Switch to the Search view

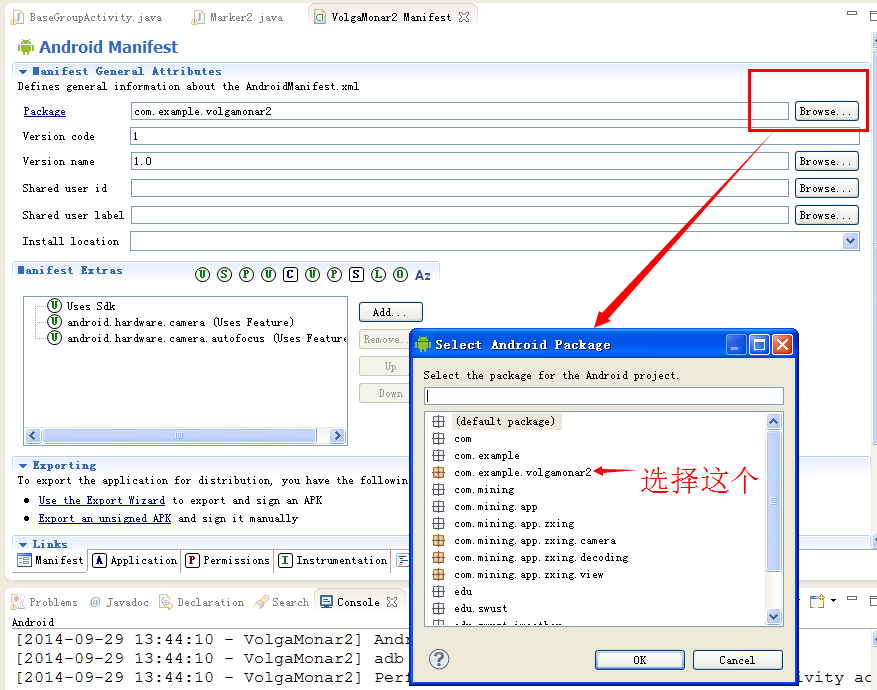(282, 602)
